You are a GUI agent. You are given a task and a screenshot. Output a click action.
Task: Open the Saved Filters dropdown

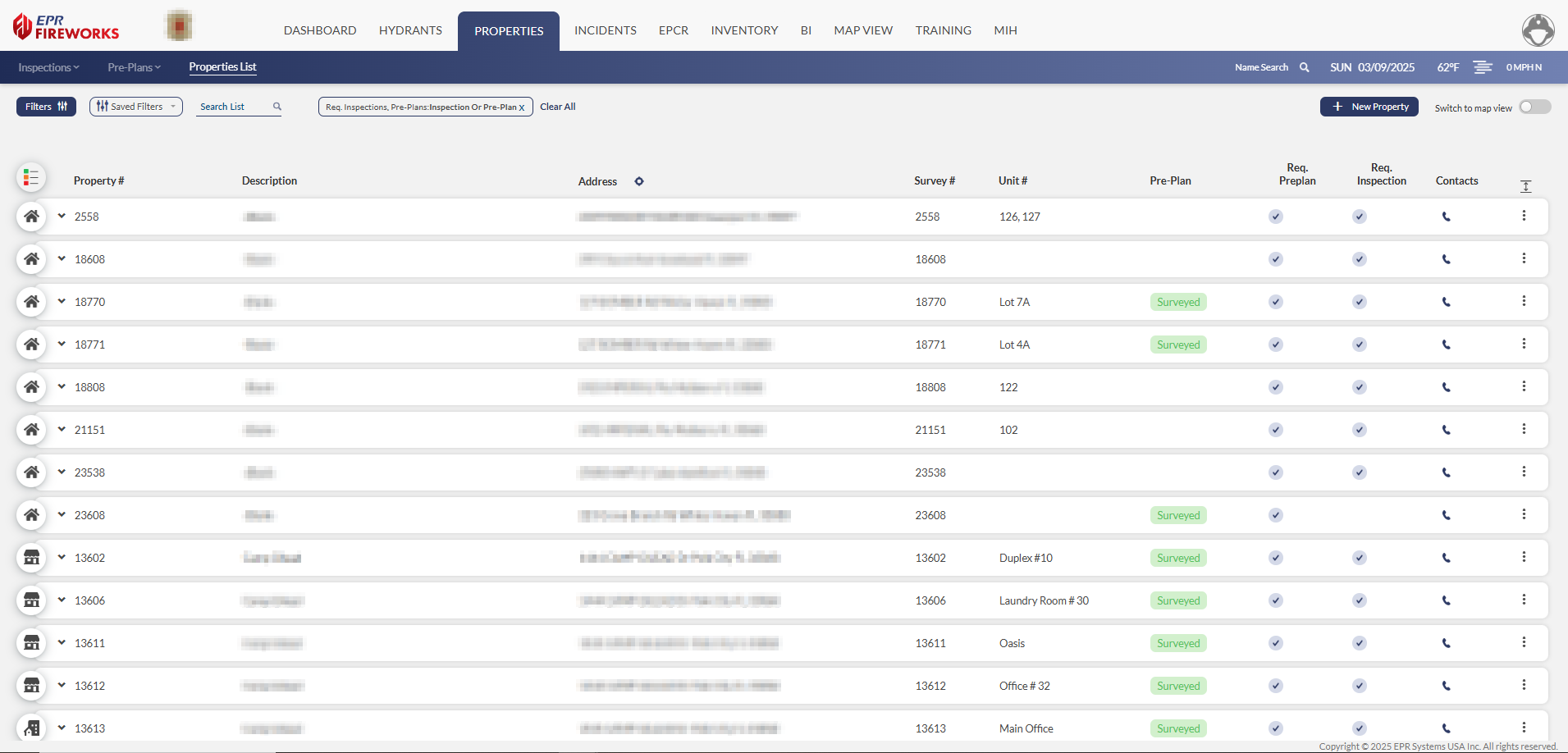pyautogui.click(x=136, y=107)
